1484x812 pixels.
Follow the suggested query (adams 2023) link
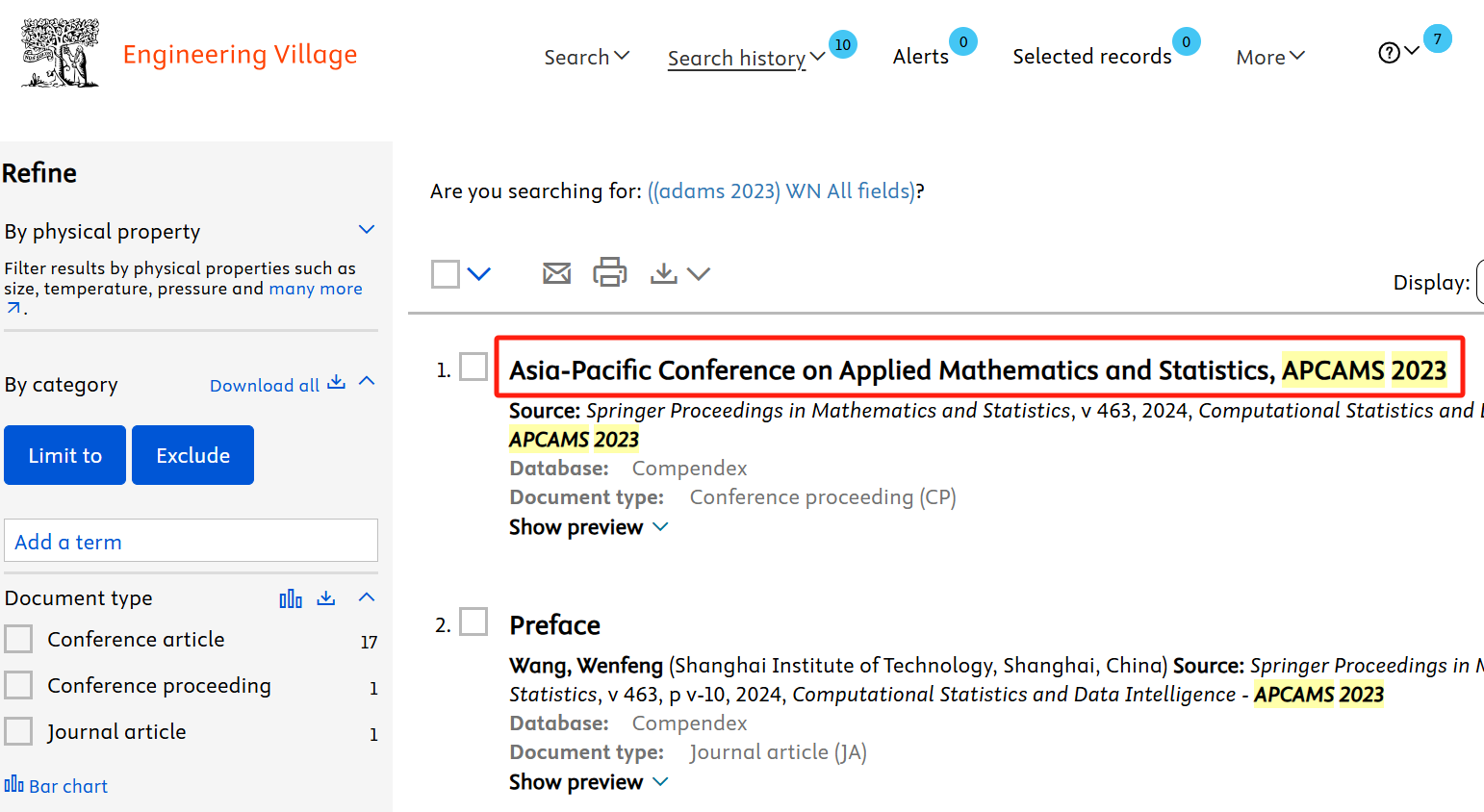(781, 191)
